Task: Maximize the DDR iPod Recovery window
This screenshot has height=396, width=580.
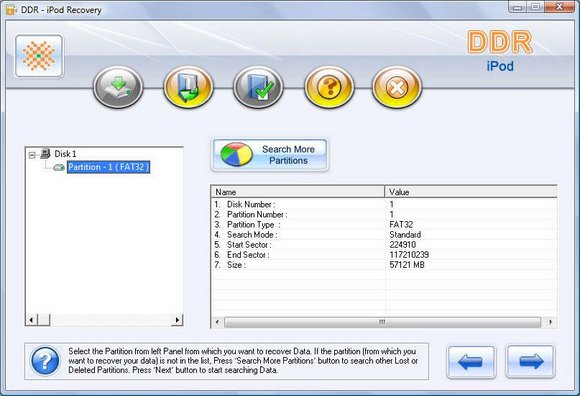Action: tap(535, 7)
